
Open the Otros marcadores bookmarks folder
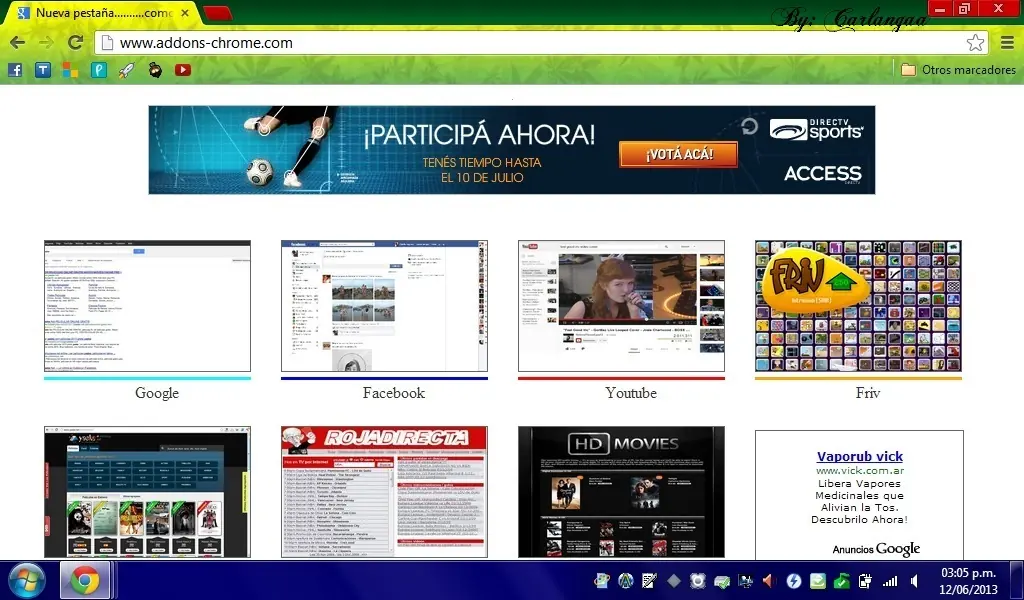(958, 70)
